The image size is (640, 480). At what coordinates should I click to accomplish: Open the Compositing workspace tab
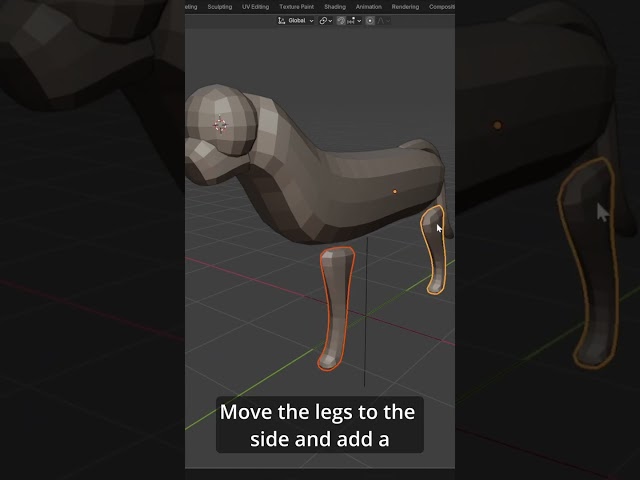pyautogui.click(x=442, y=7)
